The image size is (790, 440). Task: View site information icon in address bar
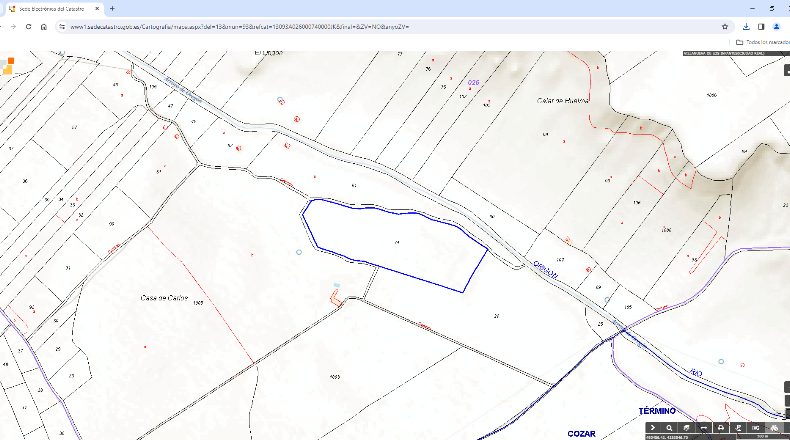point(62,27)
